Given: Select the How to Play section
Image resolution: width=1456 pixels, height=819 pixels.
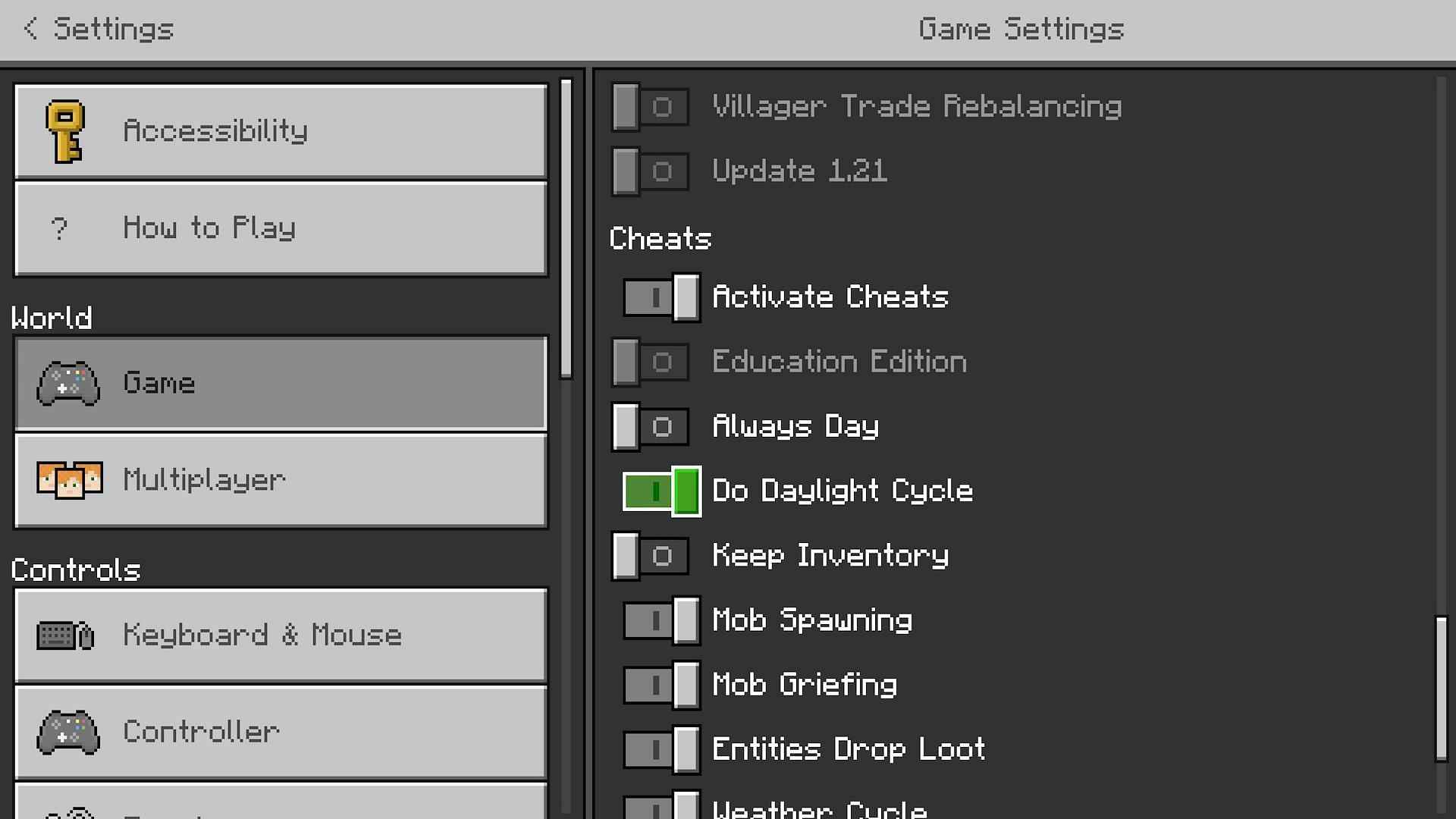Looking at the screenshot, I should pos(281,228).
